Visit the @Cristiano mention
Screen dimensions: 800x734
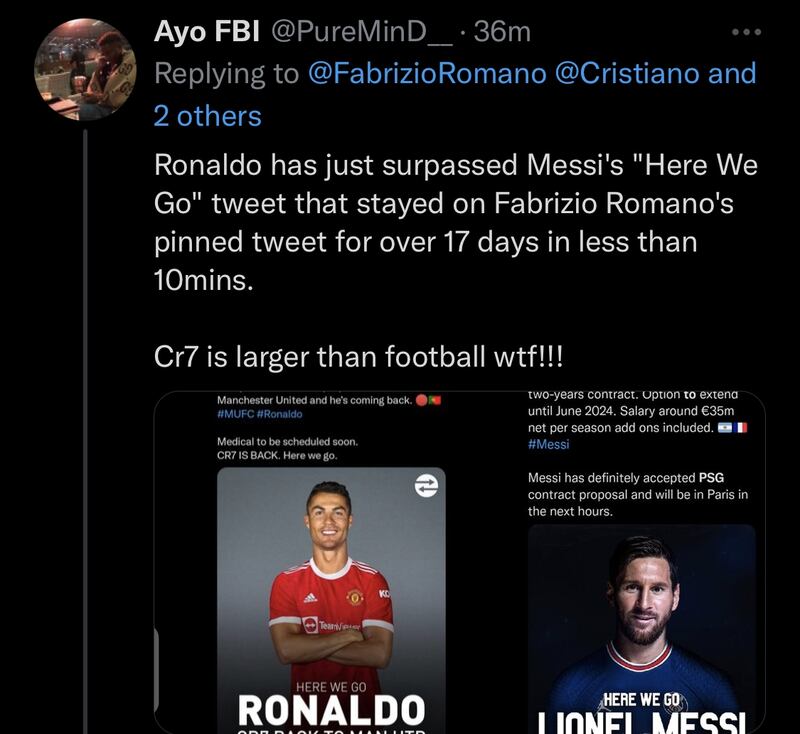point(625,73)
